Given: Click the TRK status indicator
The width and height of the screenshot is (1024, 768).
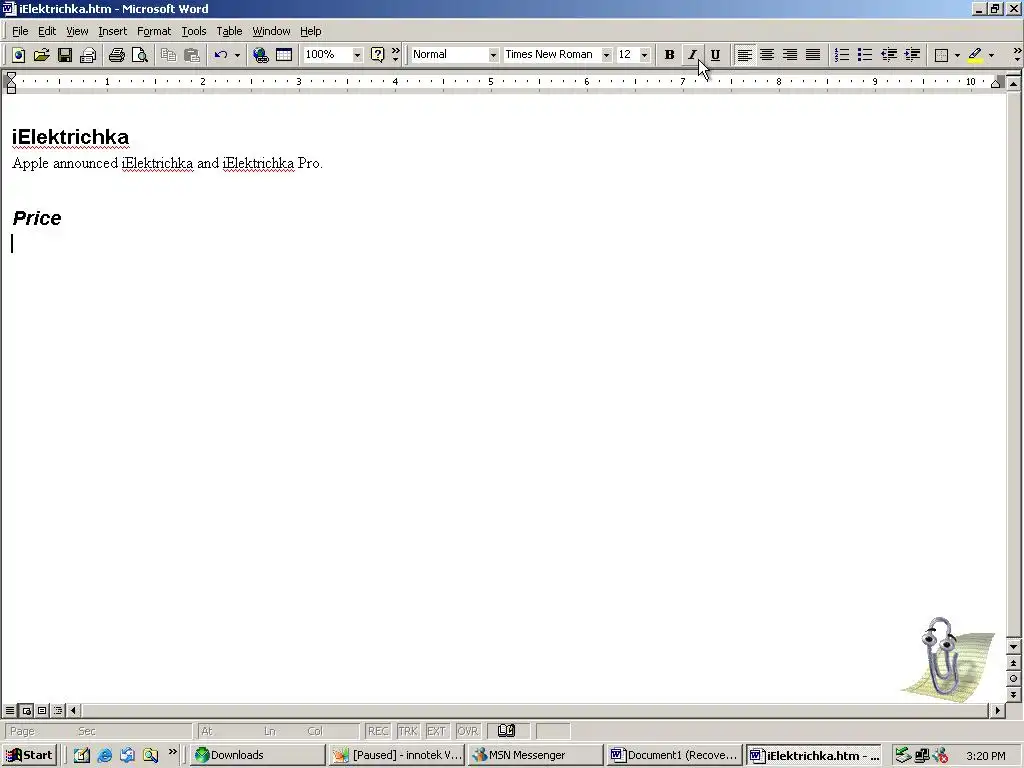Looking at the screenshot, I should (x=408, y=731).
